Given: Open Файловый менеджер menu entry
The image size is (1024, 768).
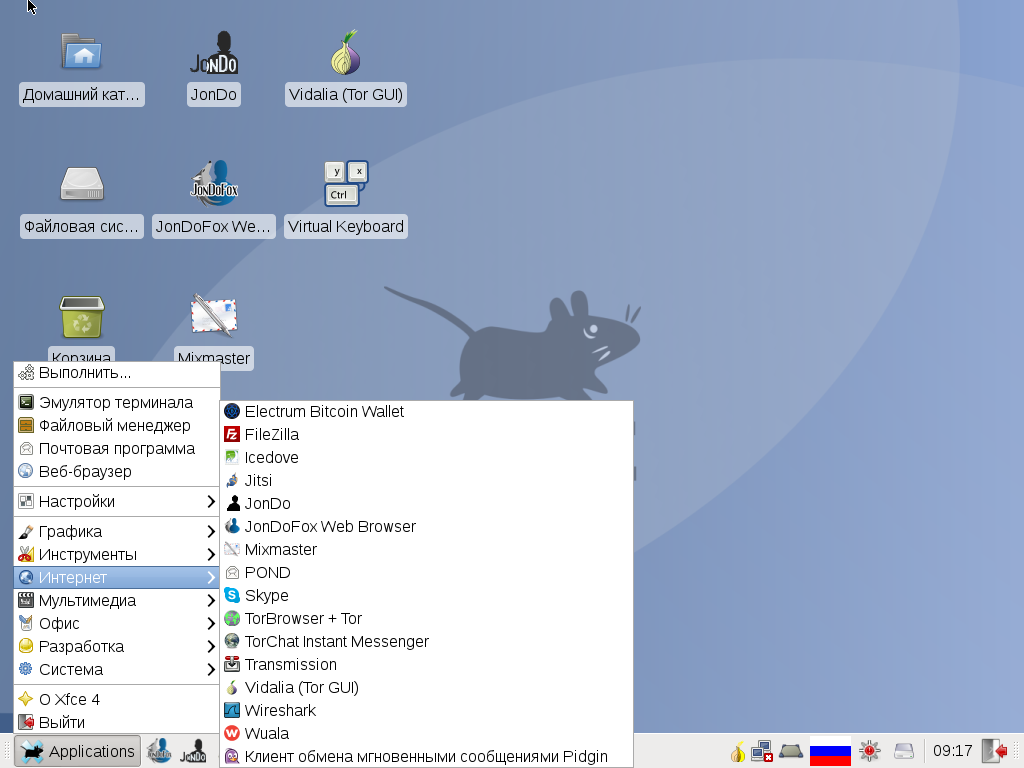Looking at the screenshot, I should pyautogui.click(x=117, y=426).
